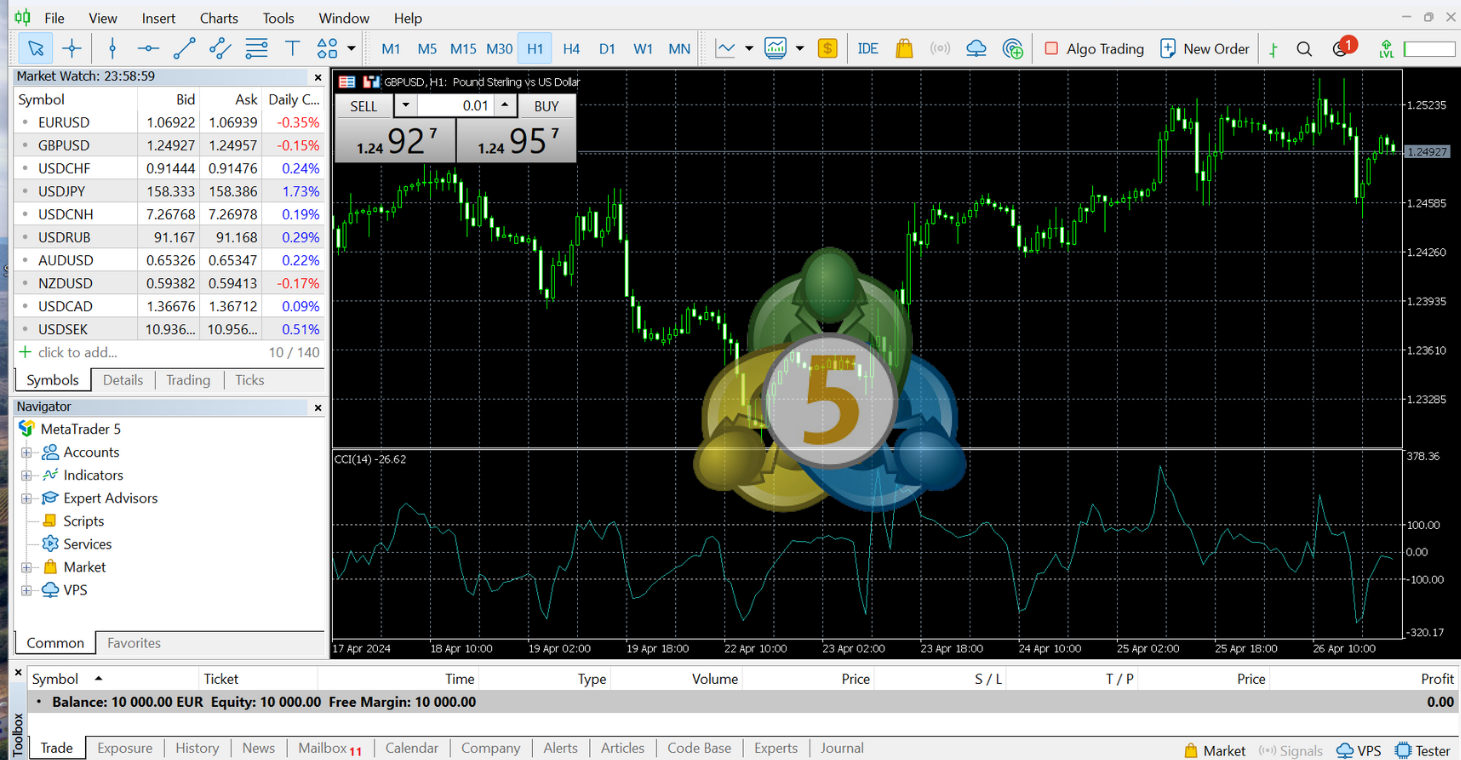Screen dimensions: 1461x760
Task: Open the MetaEditor IDE
Action: click(868, 48)
